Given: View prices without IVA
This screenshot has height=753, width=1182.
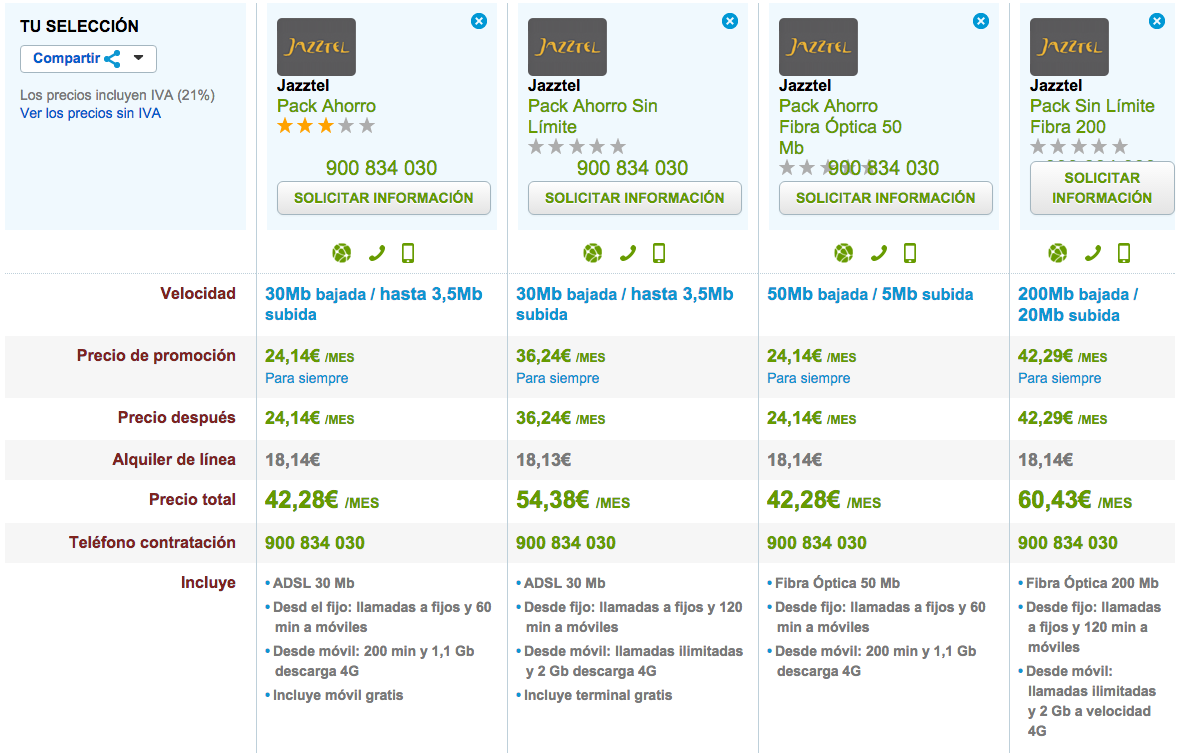Looking at the screenshot, I should [x=90, y=113].
